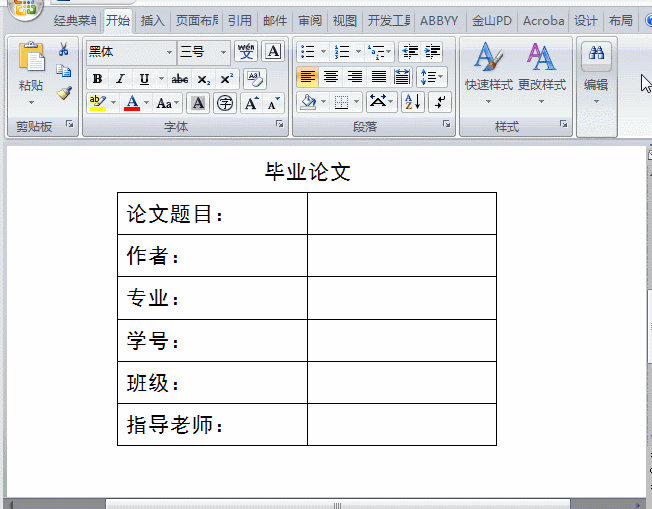This screenshot has width=652, height=509.
Task: Toggle subscript formatting
Action: 203,79
